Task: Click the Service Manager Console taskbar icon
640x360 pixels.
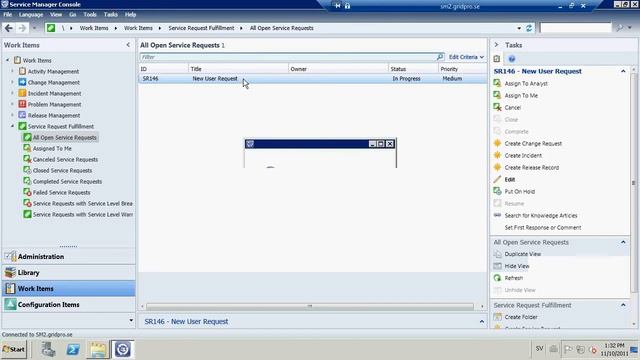Action: tap(122, 349)
